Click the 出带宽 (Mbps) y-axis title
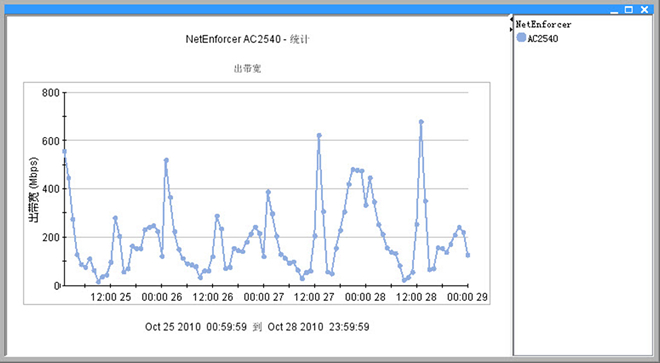 pos(33,190)
